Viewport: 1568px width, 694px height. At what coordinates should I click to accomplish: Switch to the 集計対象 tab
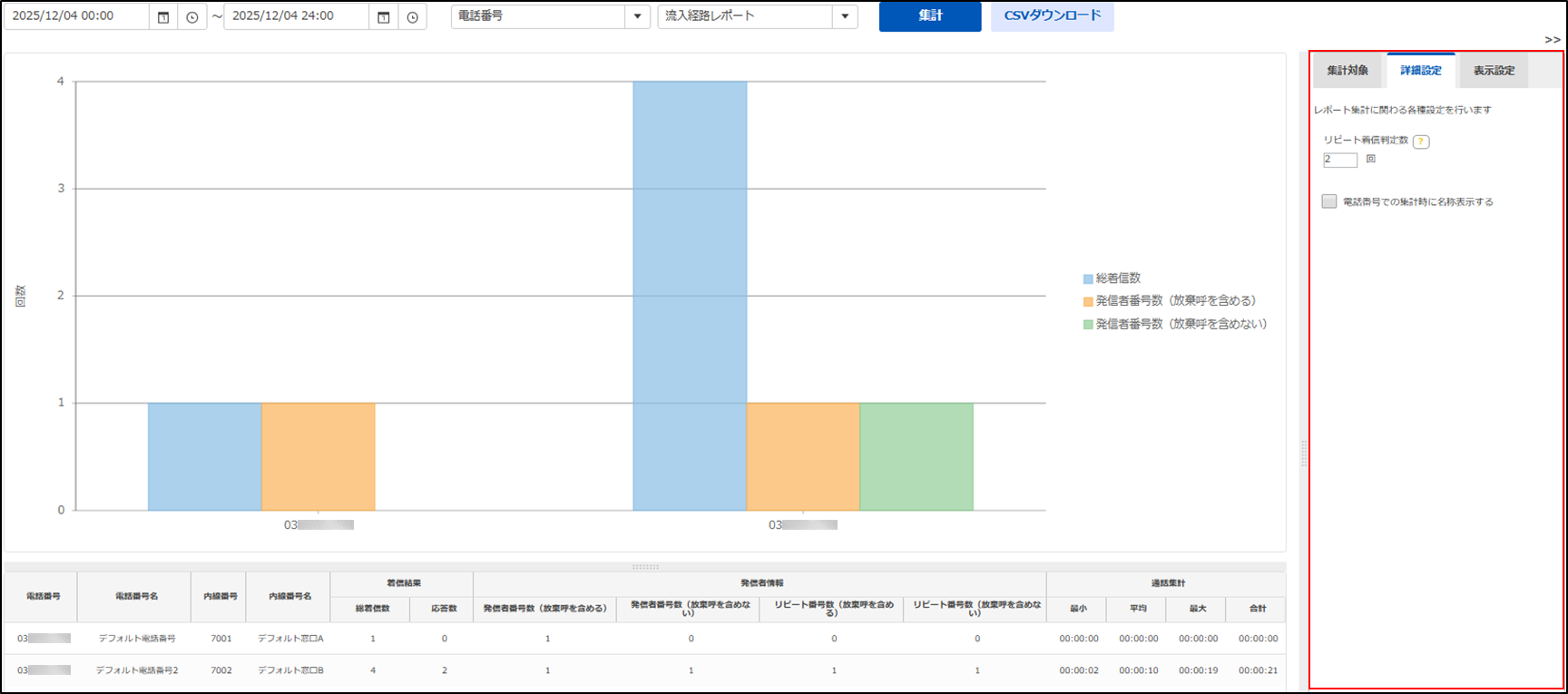[1347, 71]
